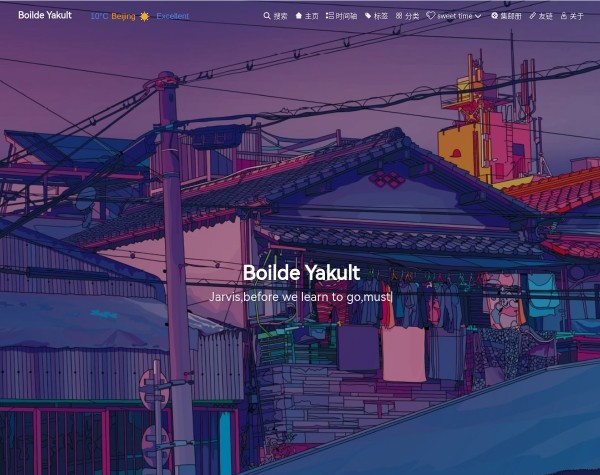Viewport: 600px width, 475px height.
Task: Open the 时间轴 archive menu item
Action: [x=346, y=16]
